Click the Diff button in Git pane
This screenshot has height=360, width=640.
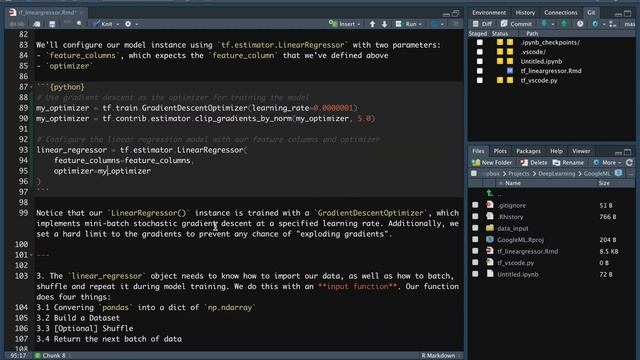[x=482, y=24]
